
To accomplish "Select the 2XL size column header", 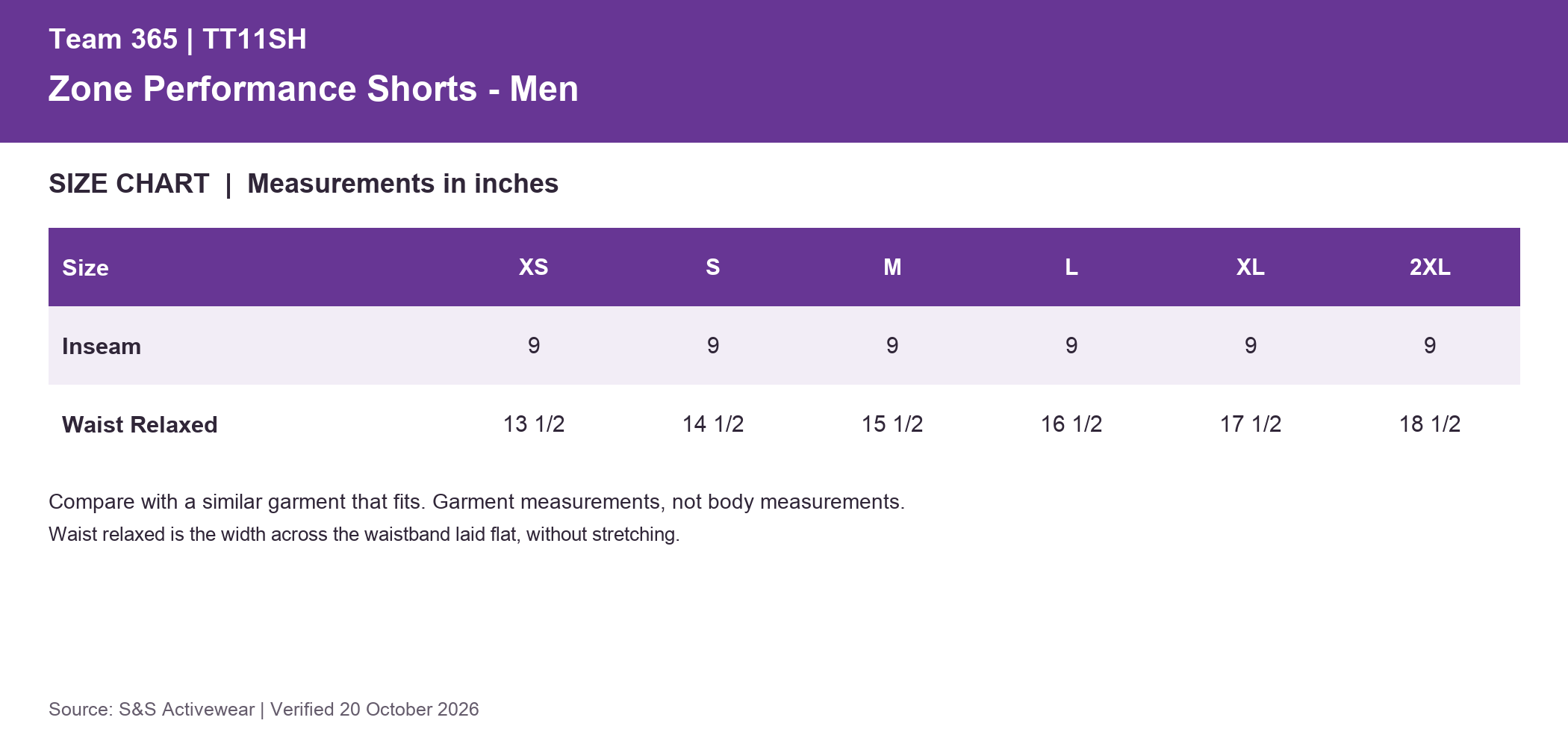I will click(1430, 267).
